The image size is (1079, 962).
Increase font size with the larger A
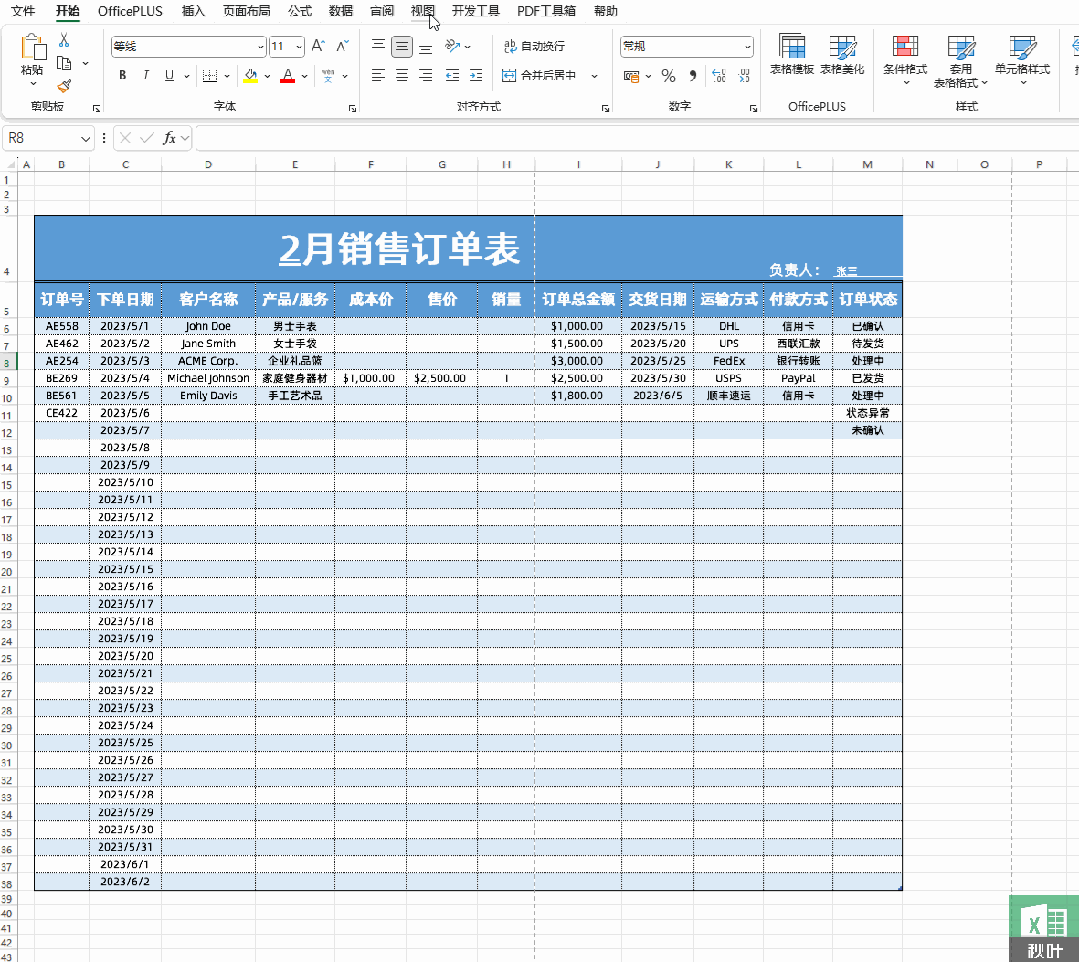point(318,46)
